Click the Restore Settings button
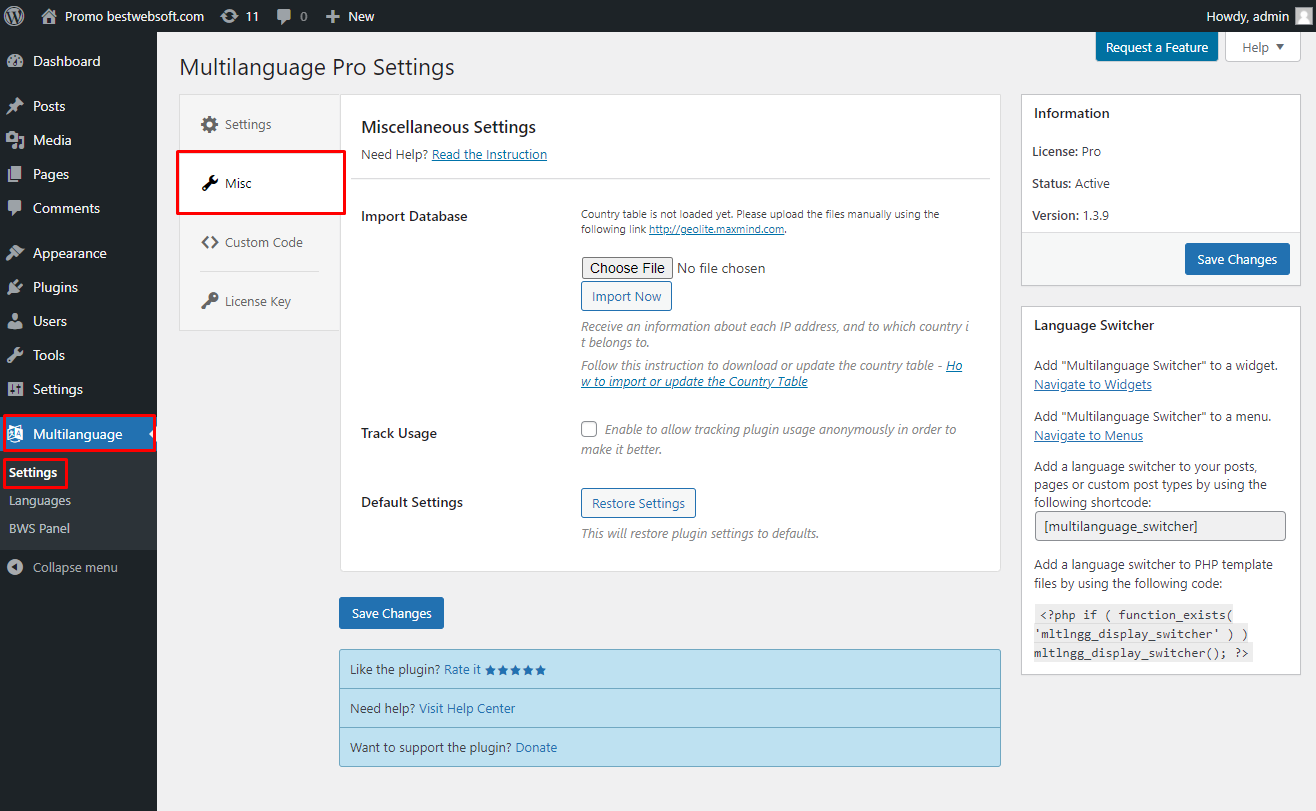This screenshot has width=1316, height=811. click(639, 503)
